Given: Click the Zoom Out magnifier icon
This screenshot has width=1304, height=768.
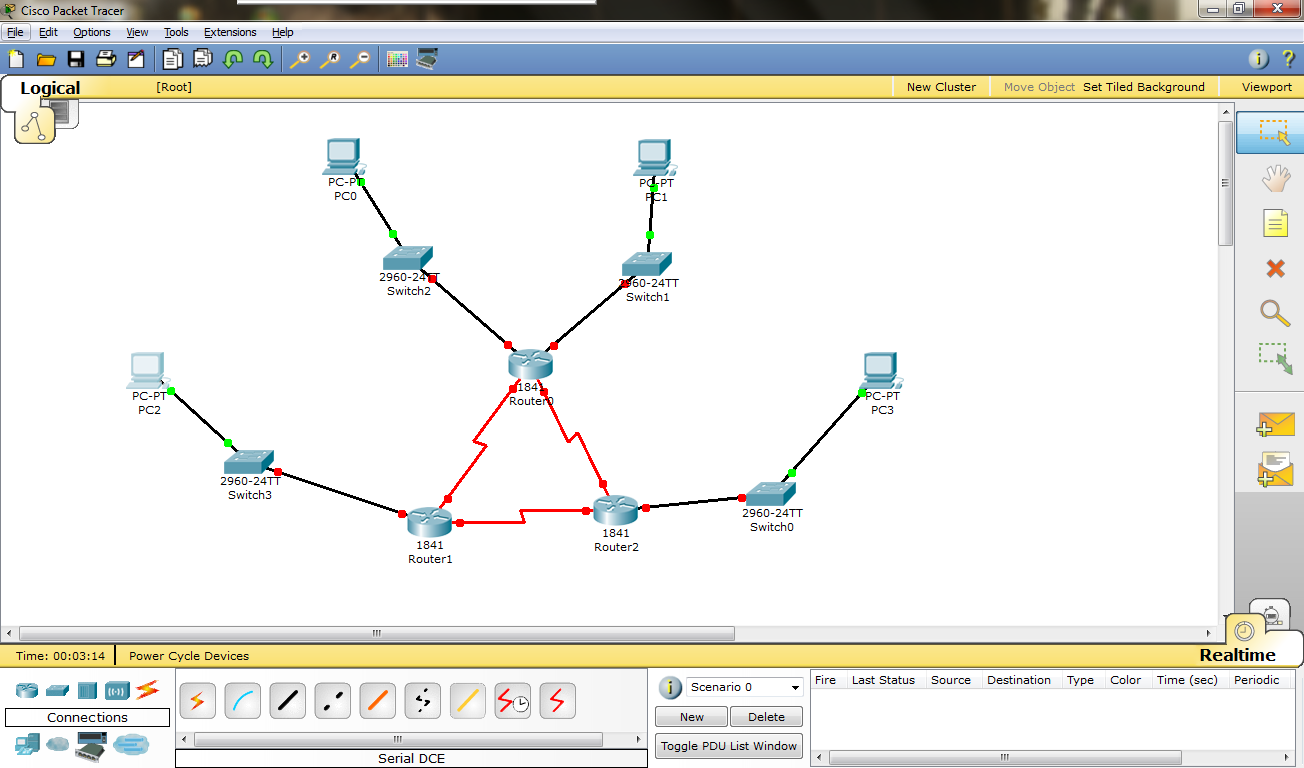Looking at the screenshot, I should [359, 59].
